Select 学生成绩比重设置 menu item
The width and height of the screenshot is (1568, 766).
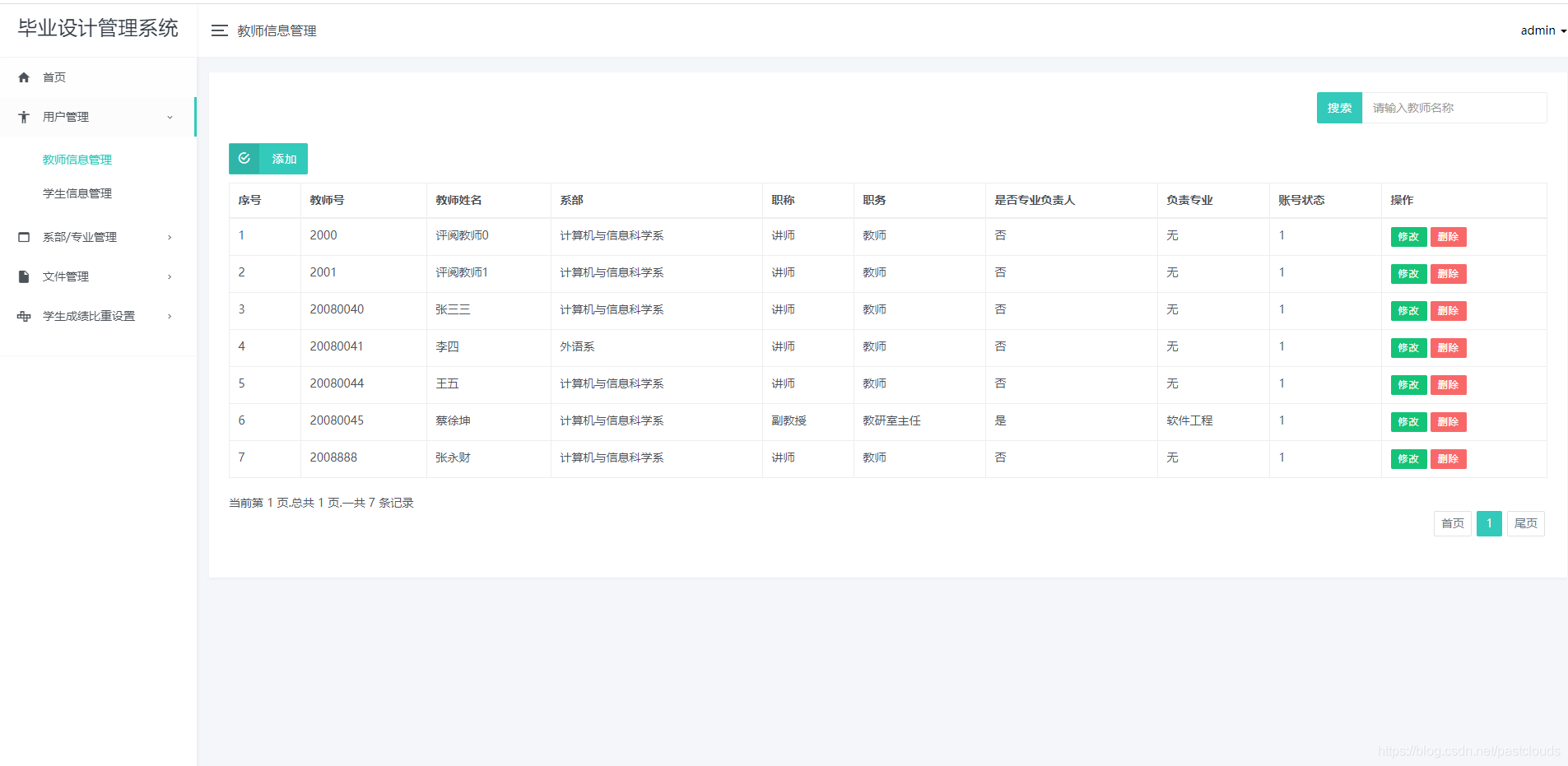89,316
